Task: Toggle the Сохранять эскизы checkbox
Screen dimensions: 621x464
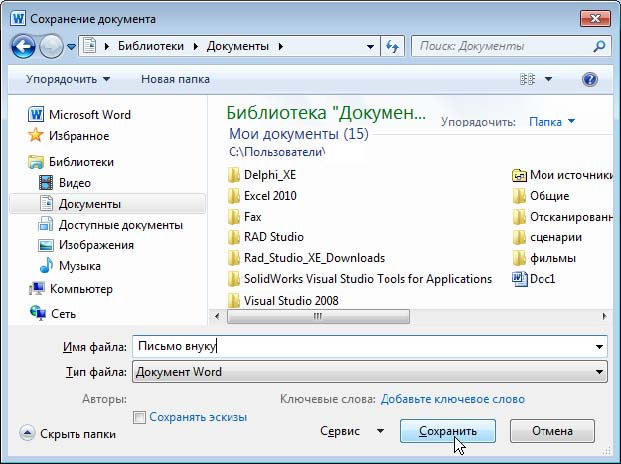Action: pos(139,417)
